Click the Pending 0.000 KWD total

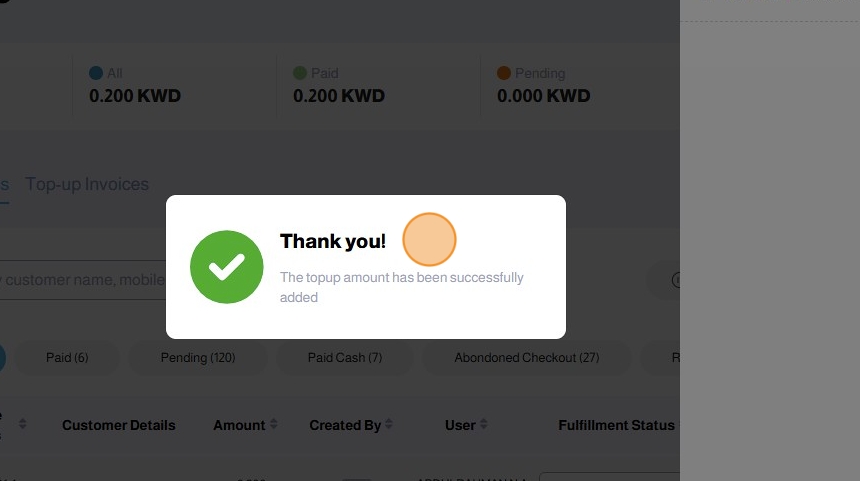click(x=543, y=96)
